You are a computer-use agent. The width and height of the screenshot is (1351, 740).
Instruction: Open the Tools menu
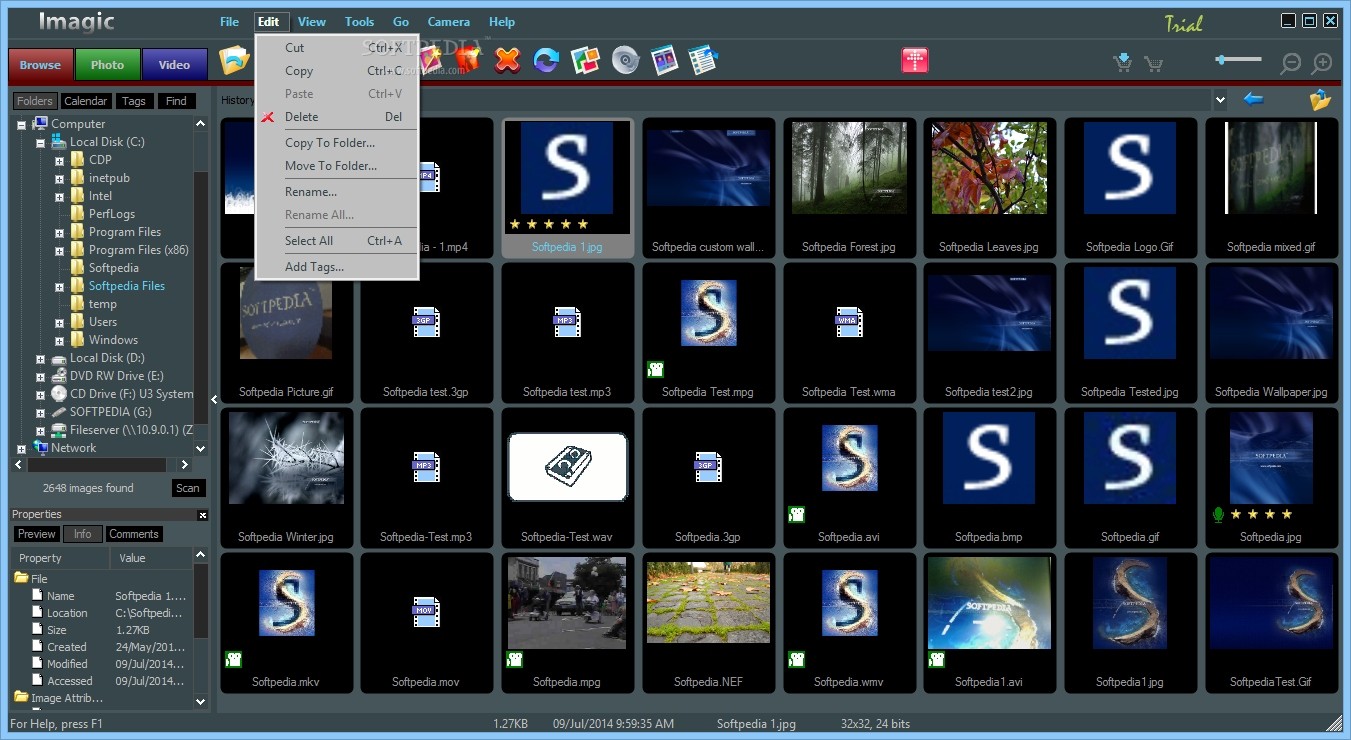[x=359, y=22]
